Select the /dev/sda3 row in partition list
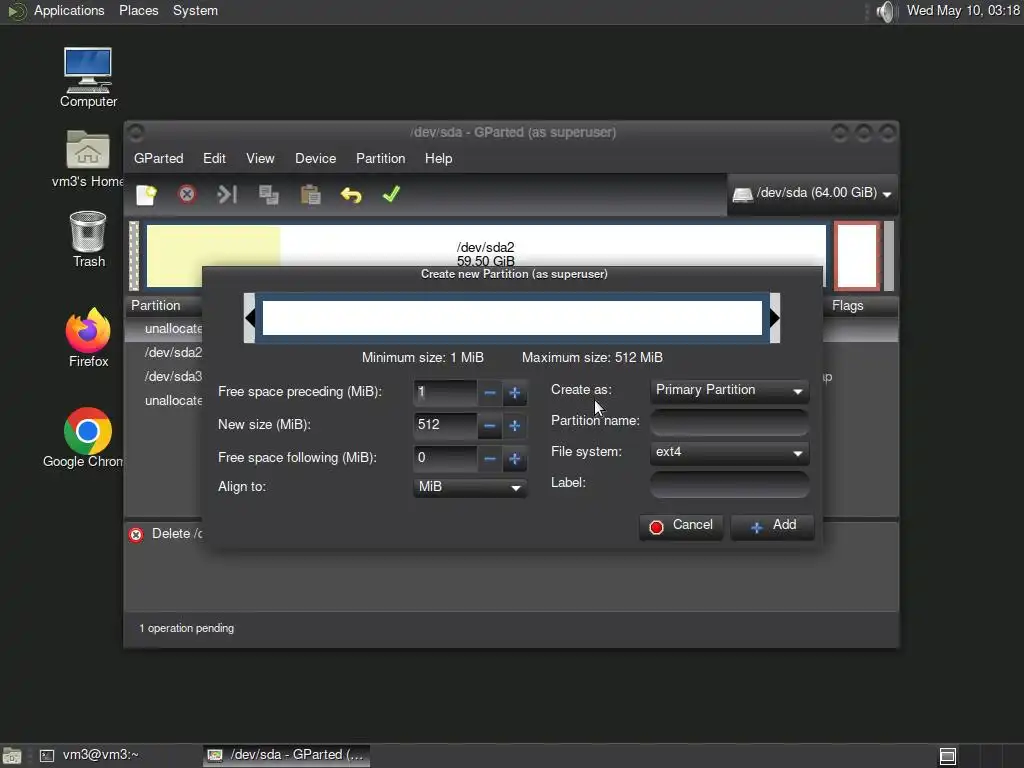 coord(173,377)
